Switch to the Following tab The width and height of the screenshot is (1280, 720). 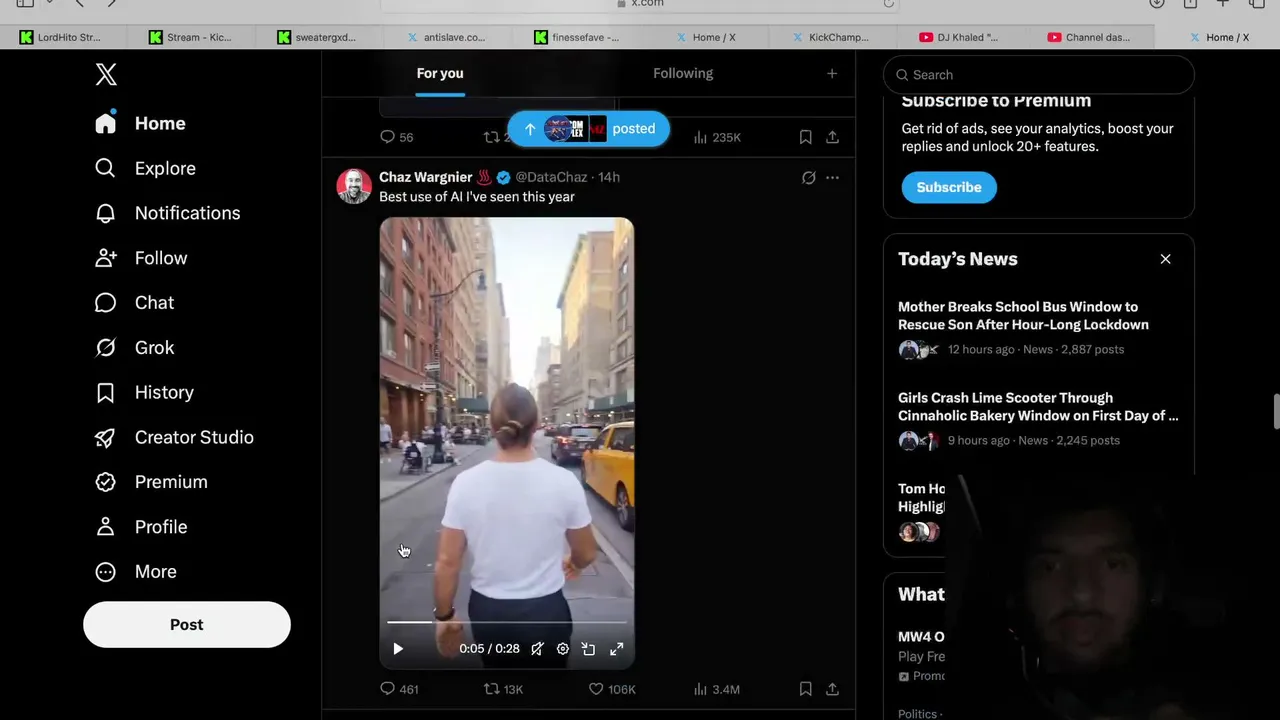pos(683,73)
